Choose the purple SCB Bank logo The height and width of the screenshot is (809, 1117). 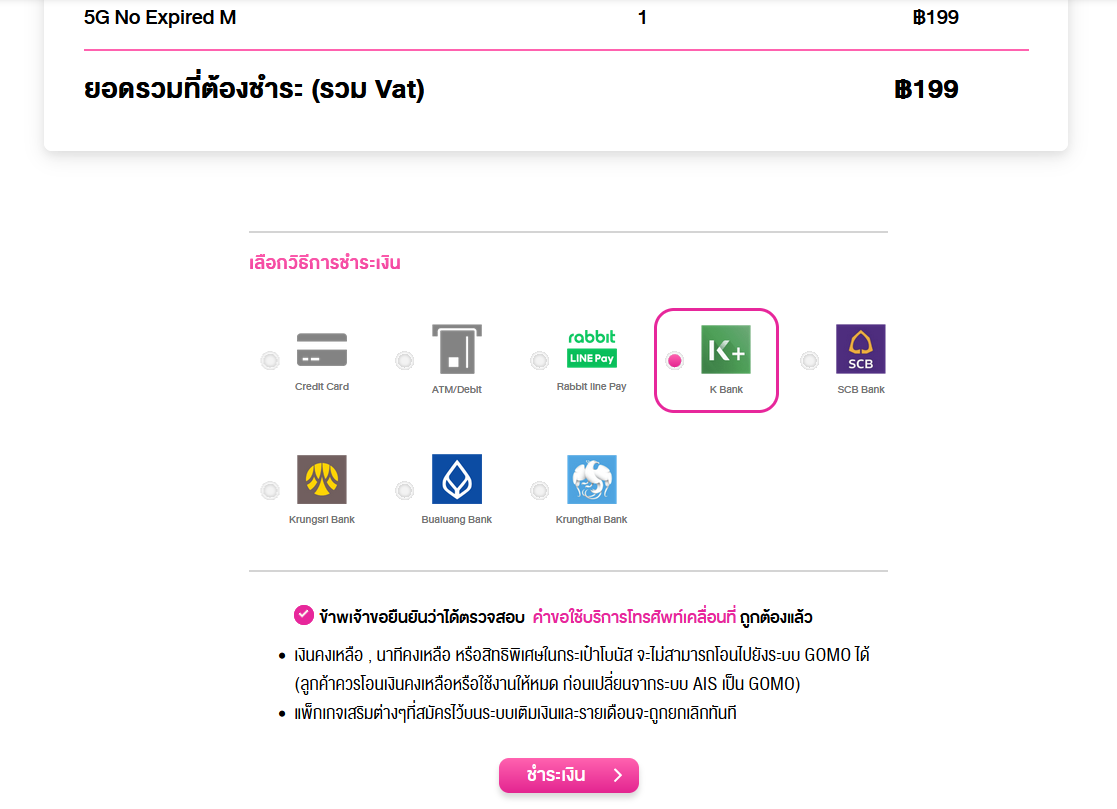pos(861,349)
